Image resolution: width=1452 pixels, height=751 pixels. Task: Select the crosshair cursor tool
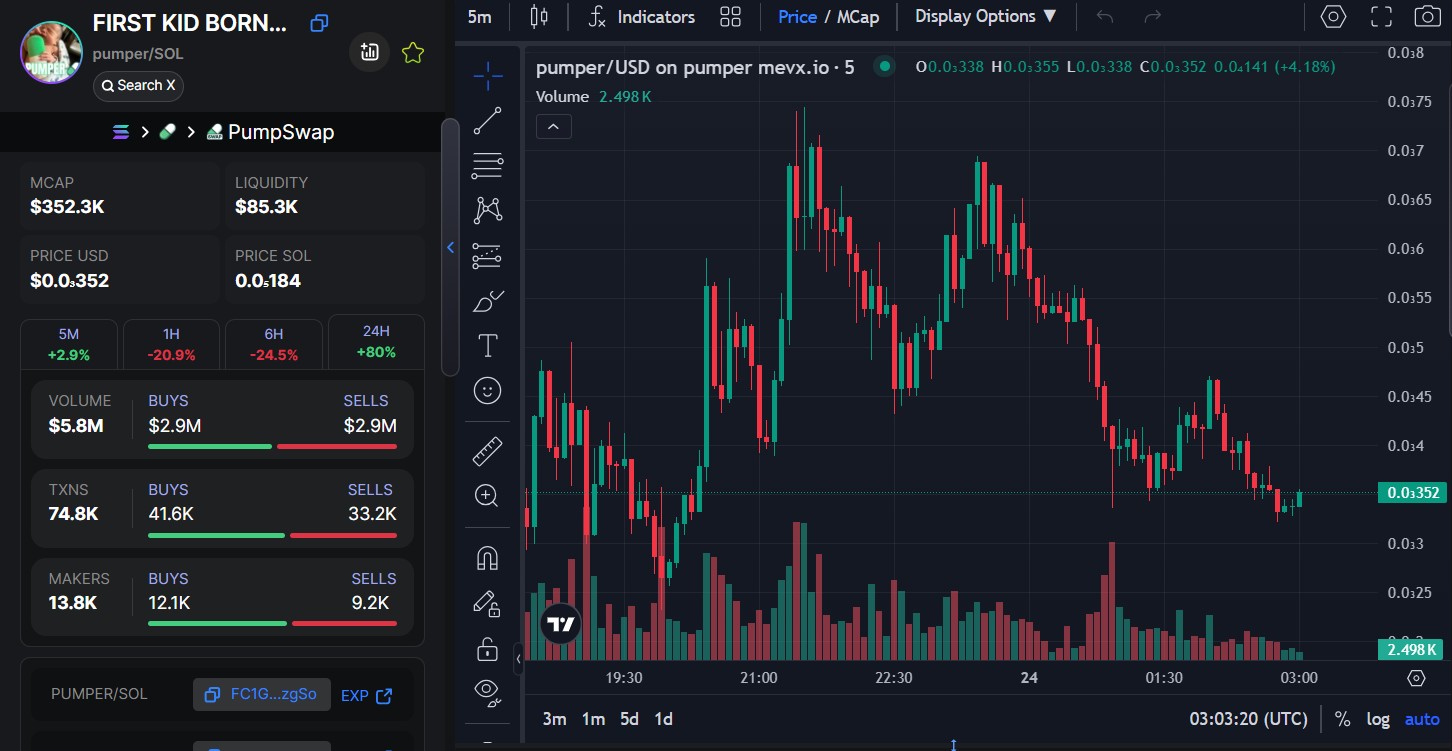[488, 75]
